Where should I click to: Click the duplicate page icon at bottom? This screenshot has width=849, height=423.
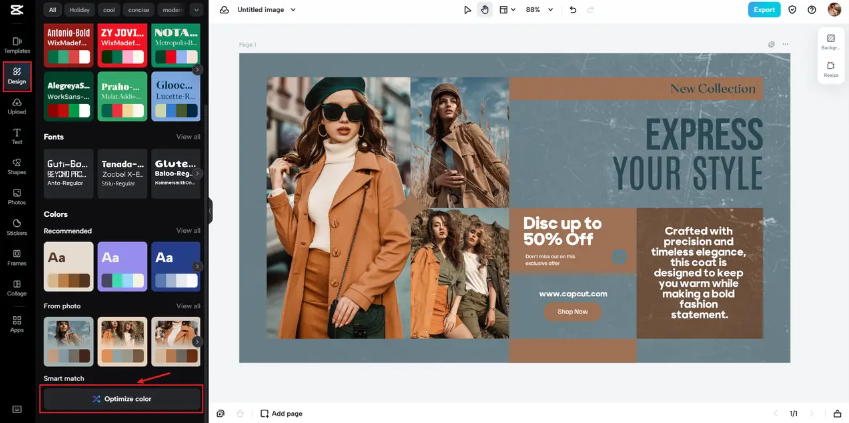[220, 413]
